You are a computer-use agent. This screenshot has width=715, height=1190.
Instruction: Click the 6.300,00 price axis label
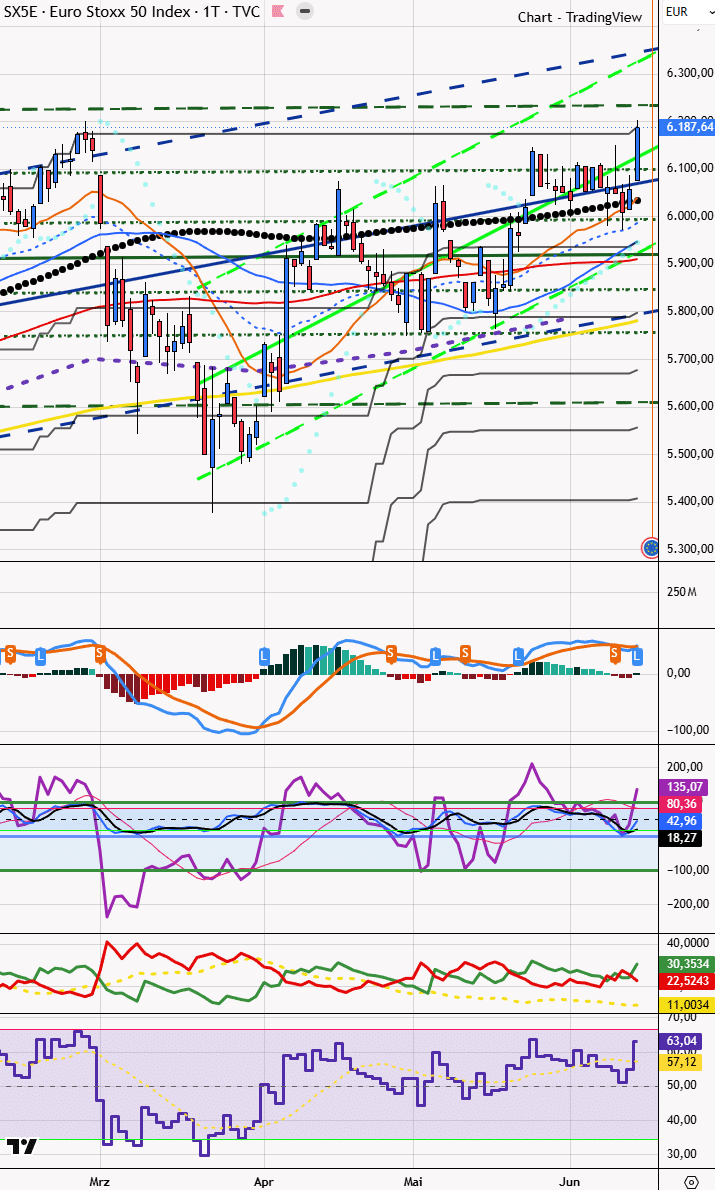click(689, 73)
